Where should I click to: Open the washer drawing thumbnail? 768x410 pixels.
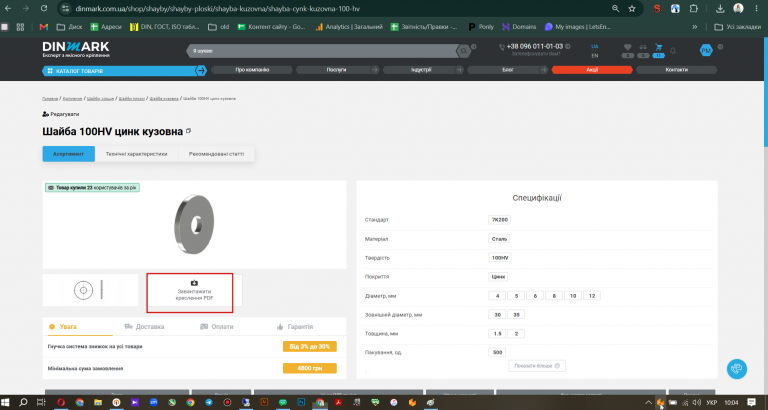click(91, 290)
